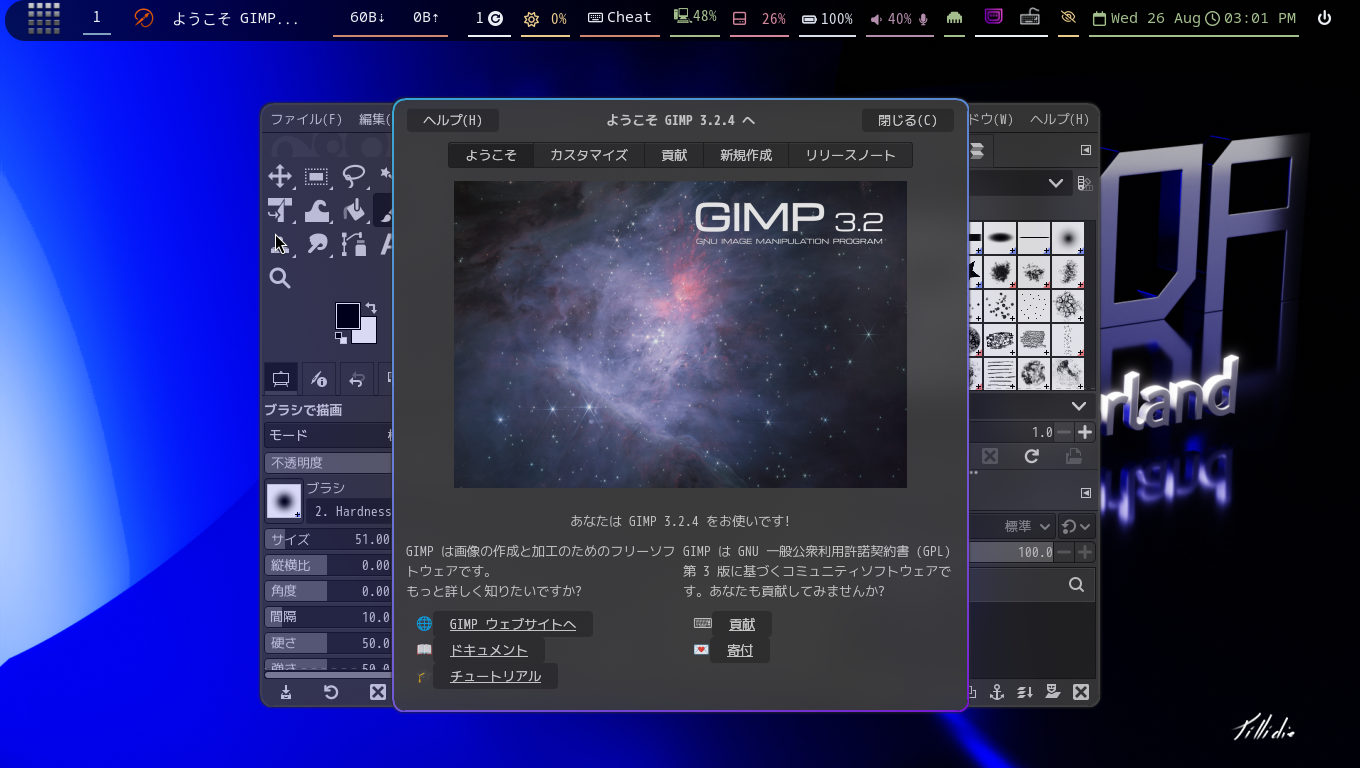This screenshot has height=768, width=1360.
Task: Select the リリースノート tab
Action: 850,155
